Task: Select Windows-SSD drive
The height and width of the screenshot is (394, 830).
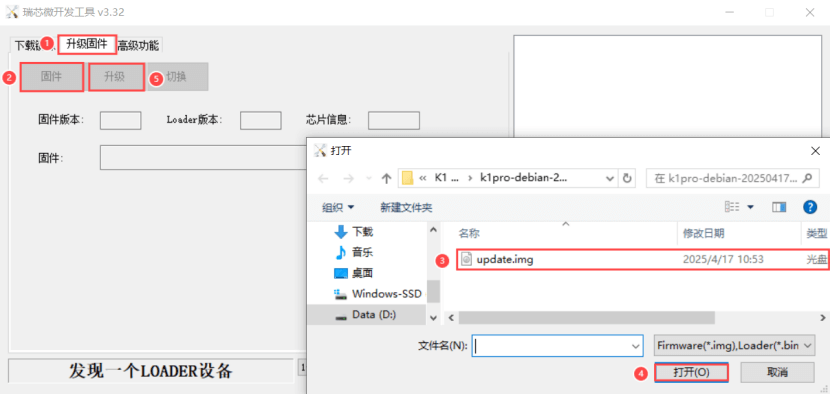Action: [377, 293]
